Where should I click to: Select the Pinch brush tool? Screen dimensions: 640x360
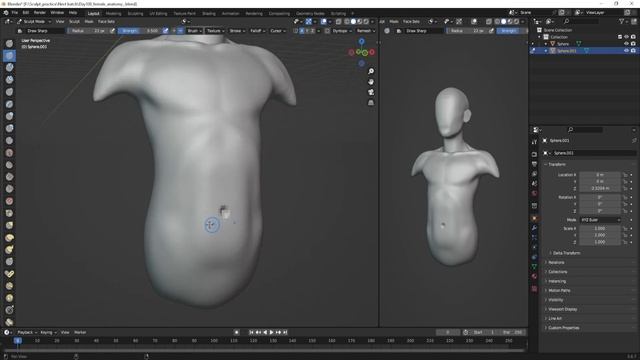coord(9,213)
